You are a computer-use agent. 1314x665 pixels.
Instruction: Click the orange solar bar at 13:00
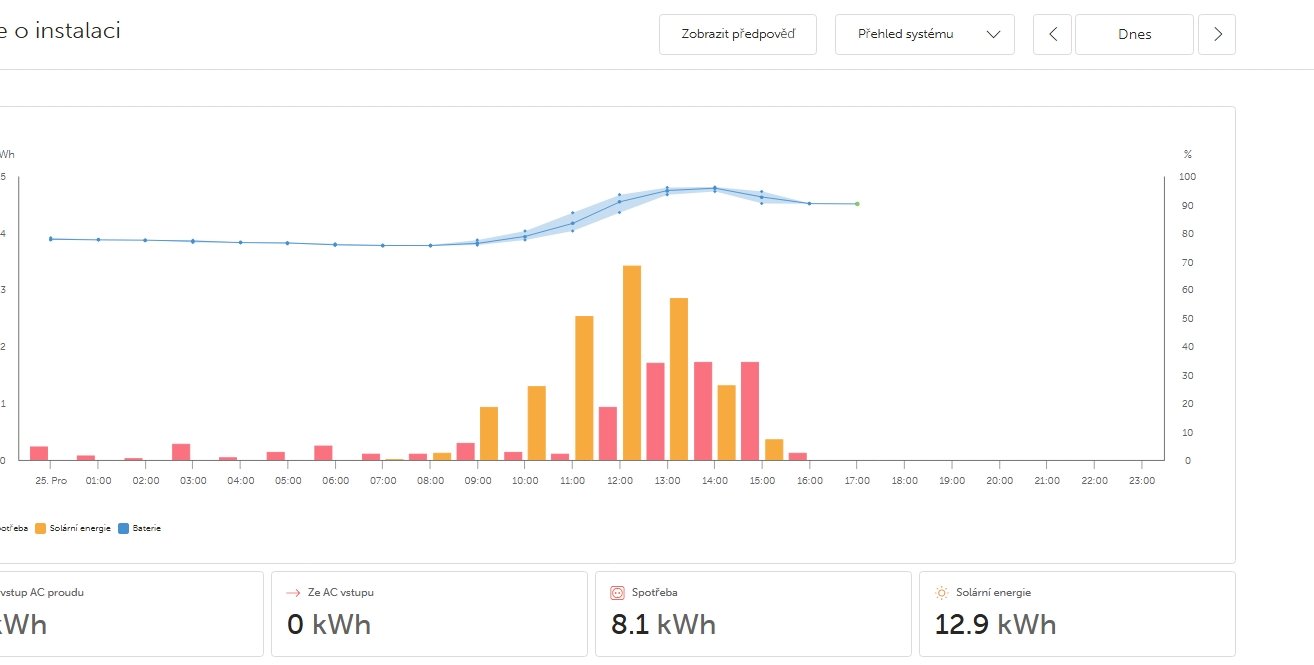(679, 378)
